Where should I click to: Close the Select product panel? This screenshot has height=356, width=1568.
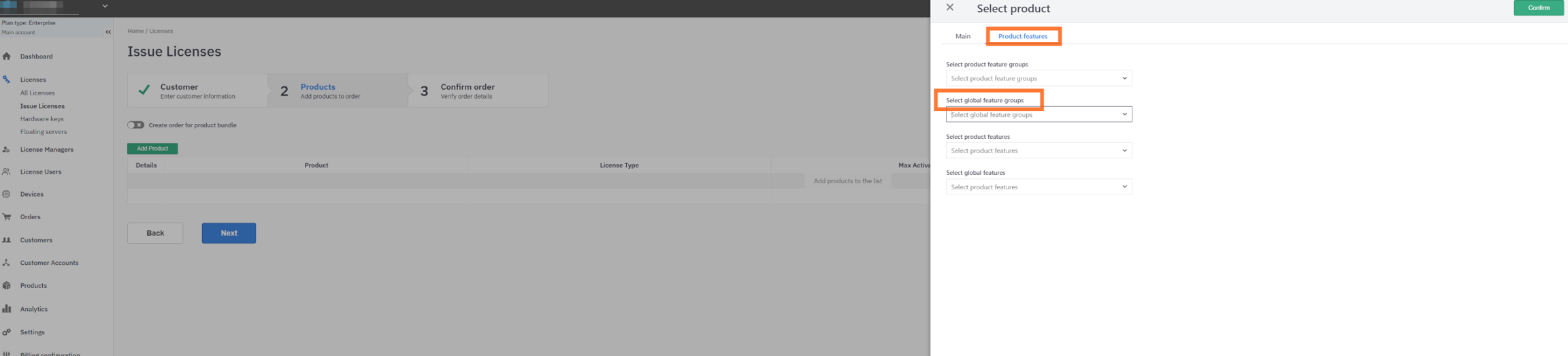point(949,7)
